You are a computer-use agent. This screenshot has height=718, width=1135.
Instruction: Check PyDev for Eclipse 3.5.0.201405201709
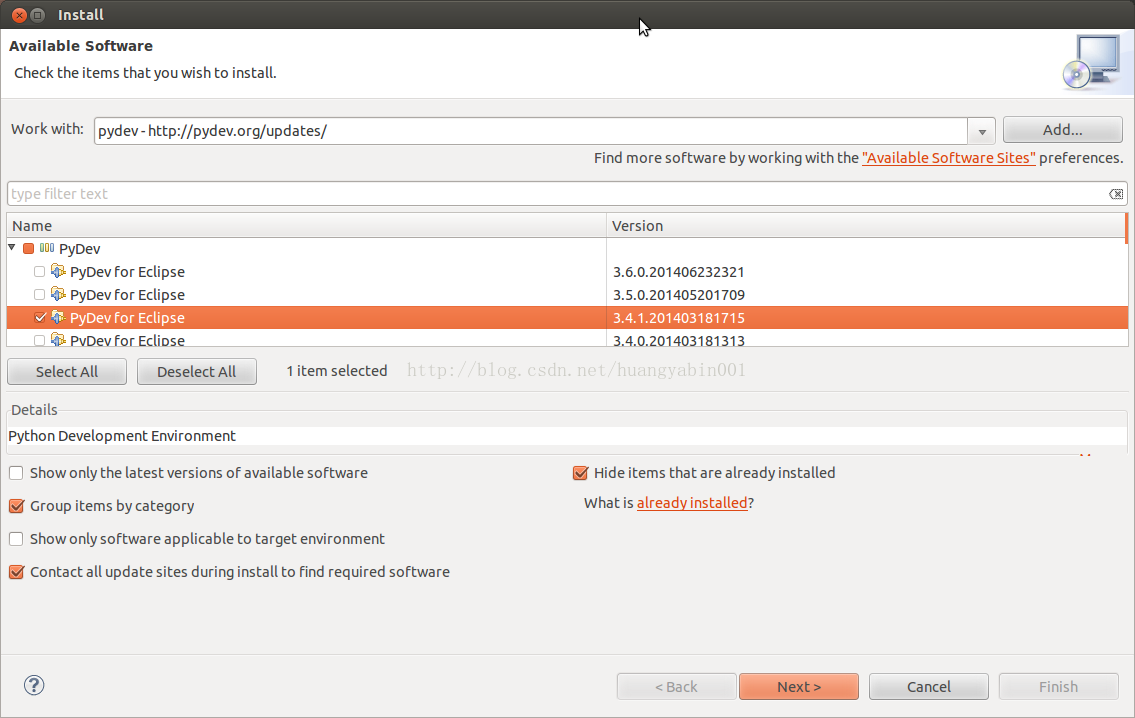coord(39,295)
